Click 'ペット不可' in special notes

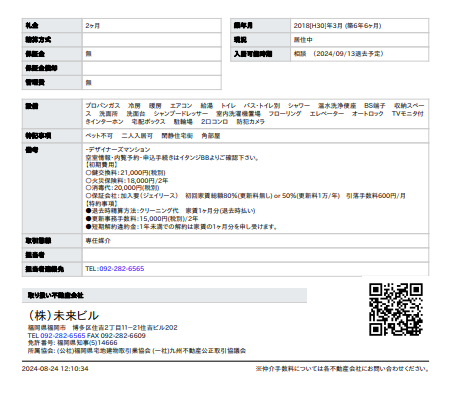coord(99,136)
